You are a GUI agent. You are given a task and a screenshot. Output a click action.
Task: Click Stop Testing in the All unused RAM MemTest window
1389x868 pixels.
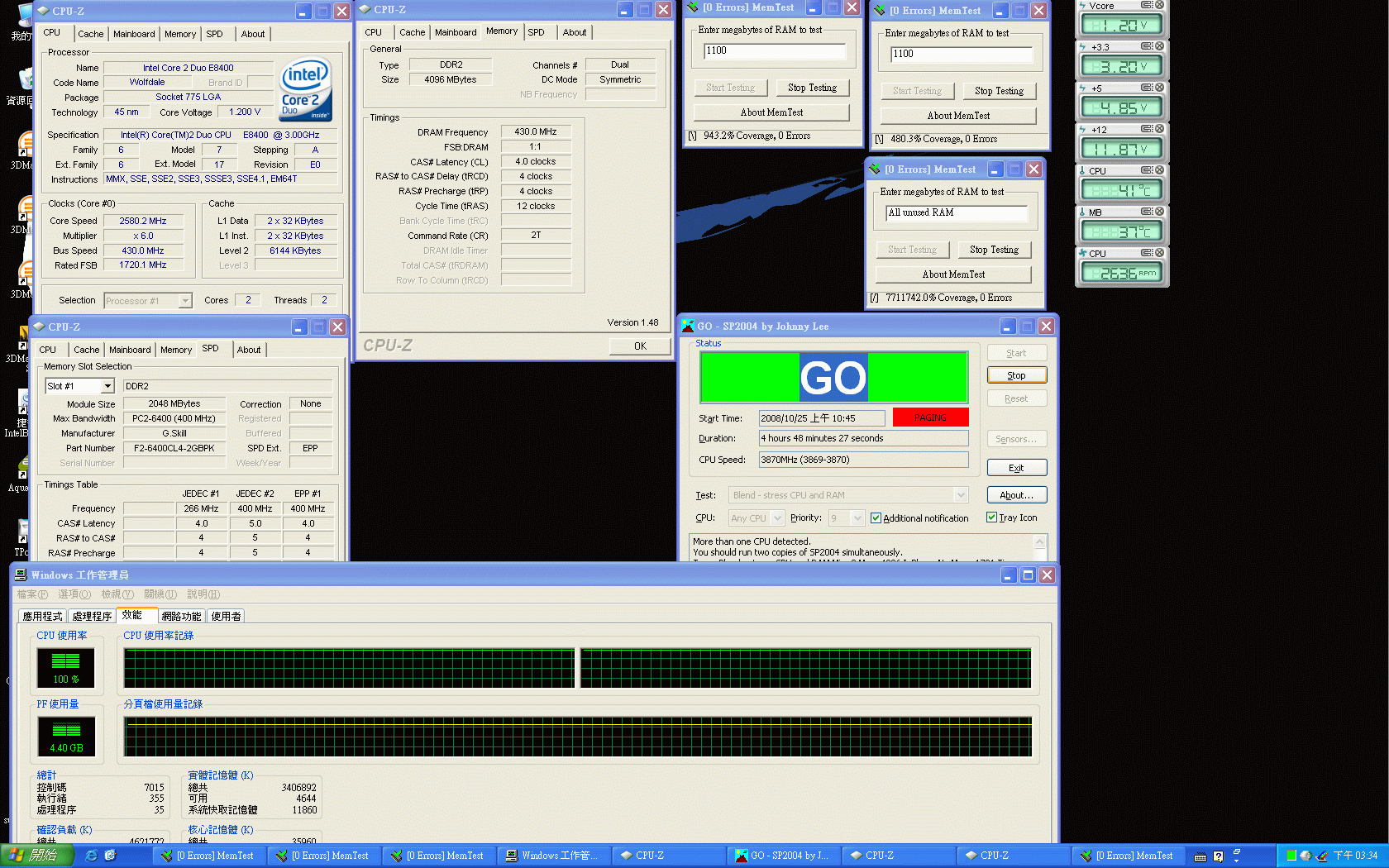pyautogui.click(x=994, y=250)
